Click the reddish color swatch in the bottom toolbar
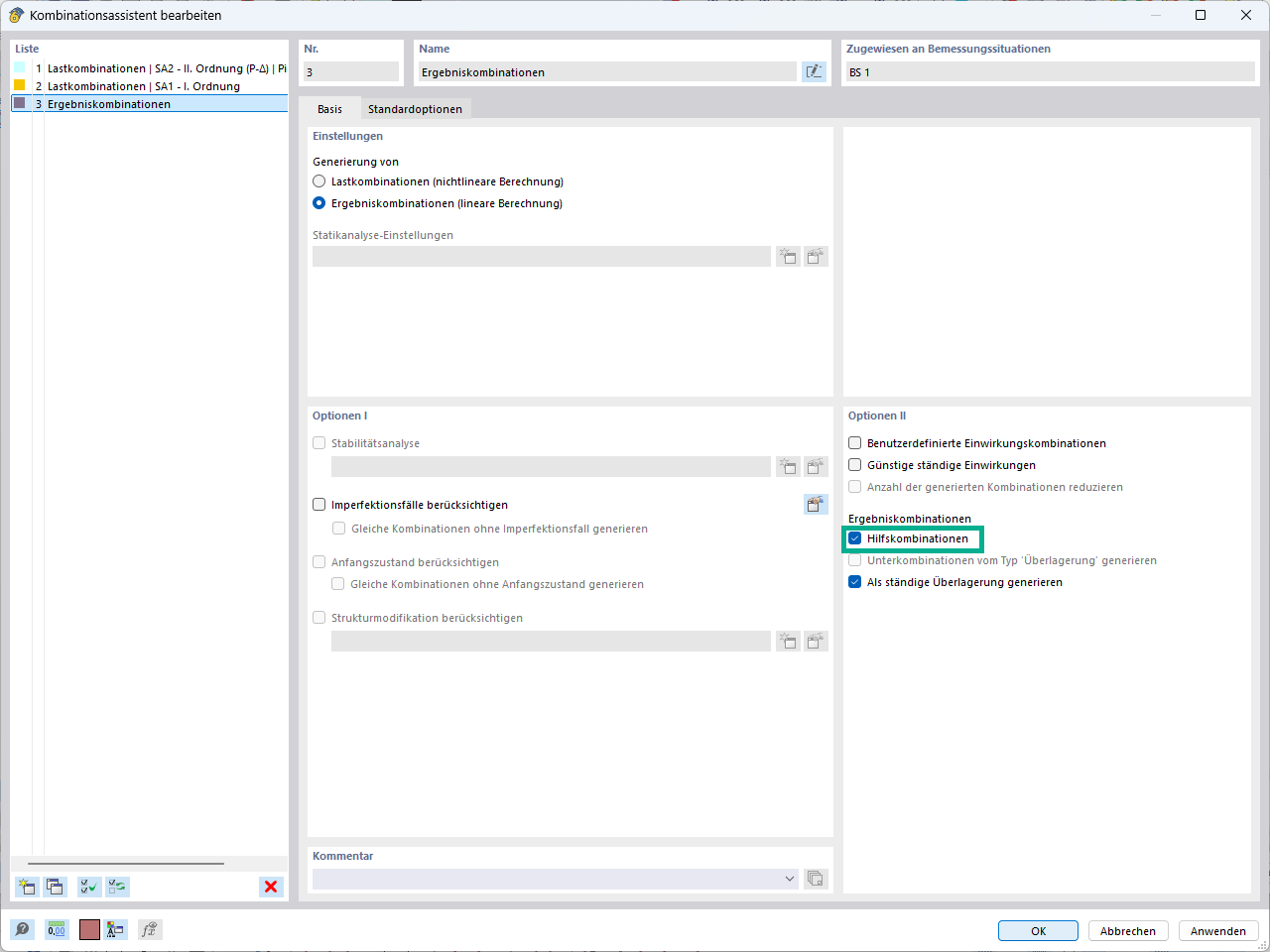The image size is (1270, 952). point(89,929)
